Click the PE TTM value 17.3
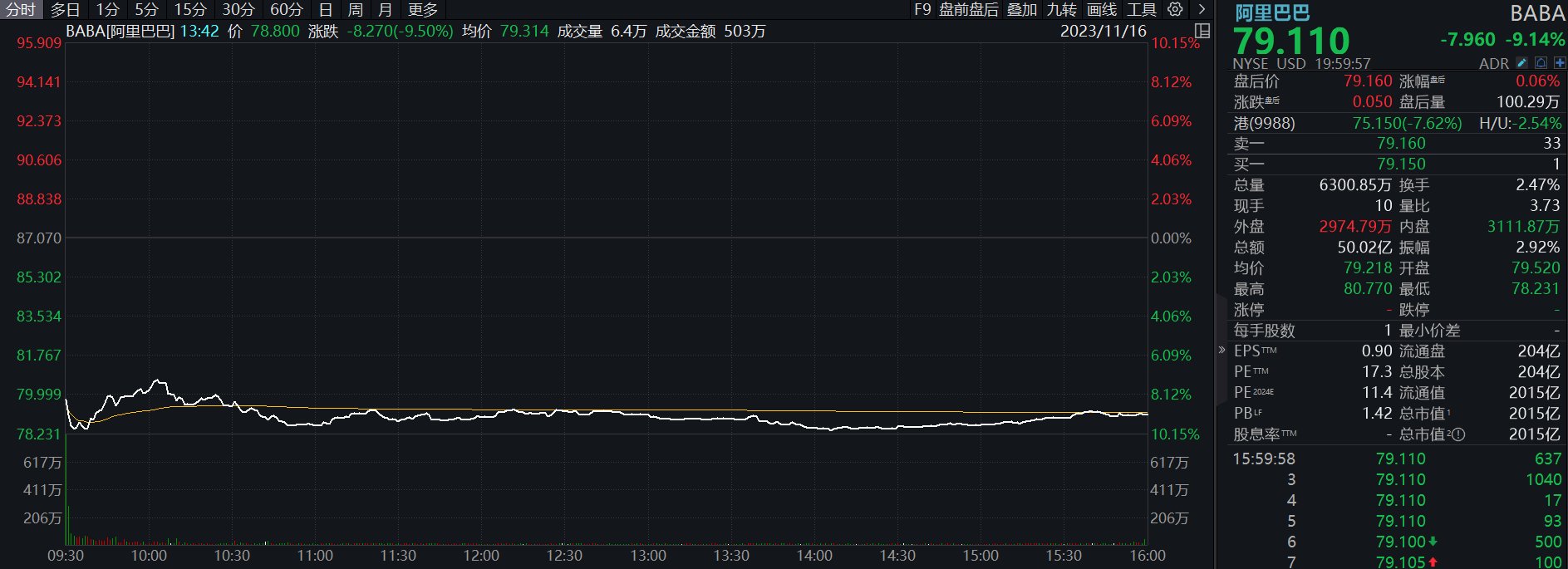 point(1377,372)
